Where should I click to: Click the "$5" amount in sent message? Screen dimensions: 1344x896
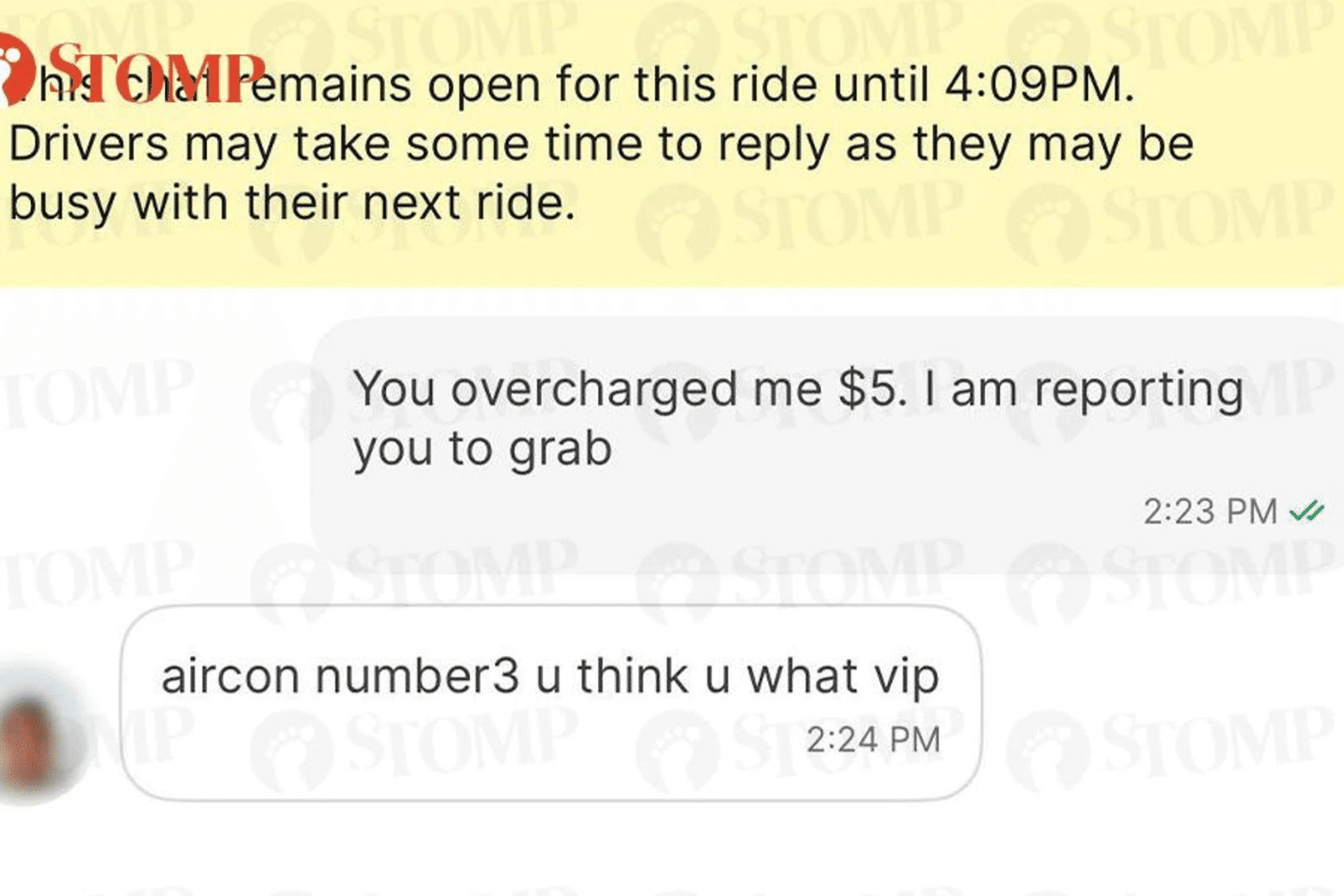(x=871, y=388)
